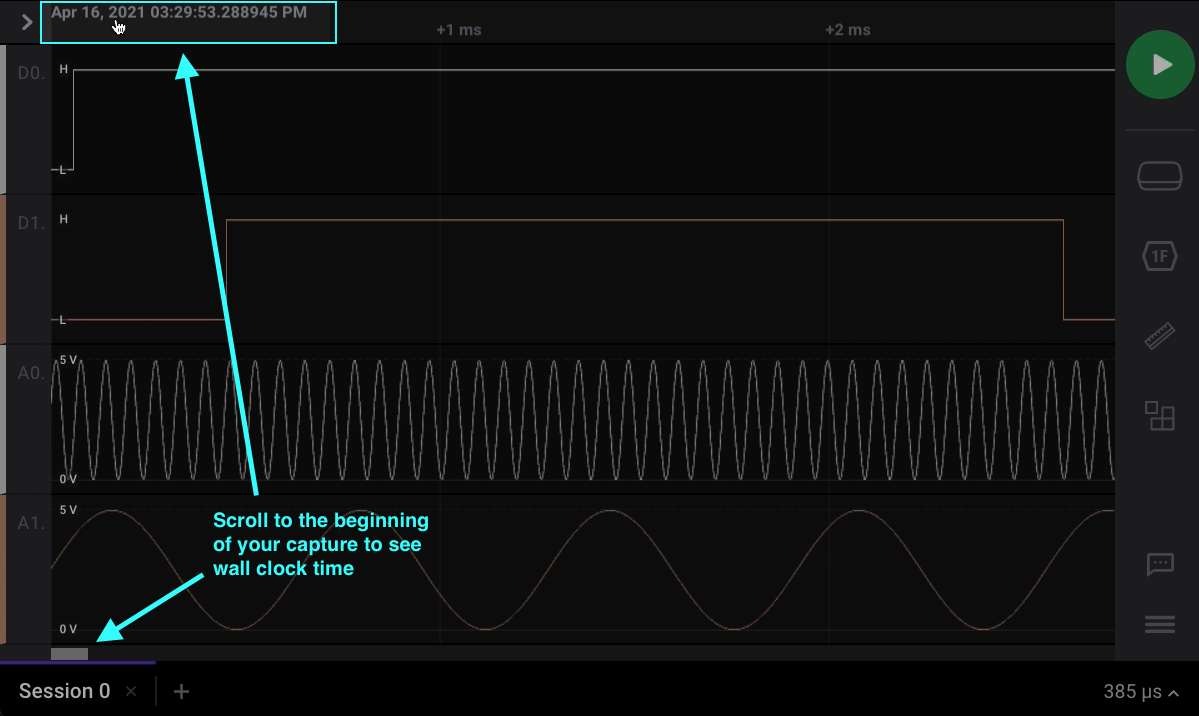Start capture with the green play button

(1160, 65)
